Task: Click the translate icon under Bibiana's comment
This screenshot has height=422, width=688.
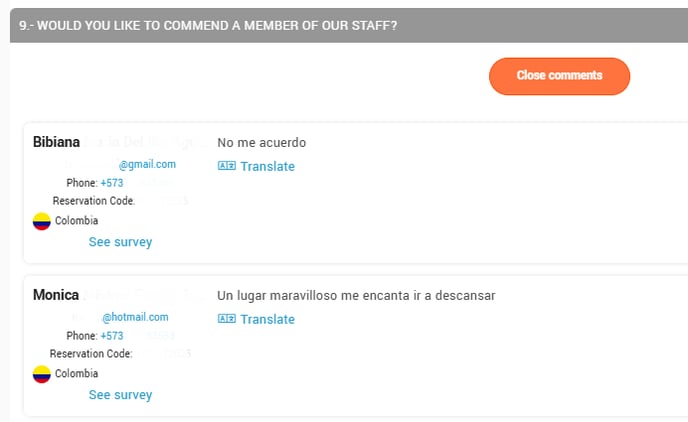Action: (x=227, y=166)
